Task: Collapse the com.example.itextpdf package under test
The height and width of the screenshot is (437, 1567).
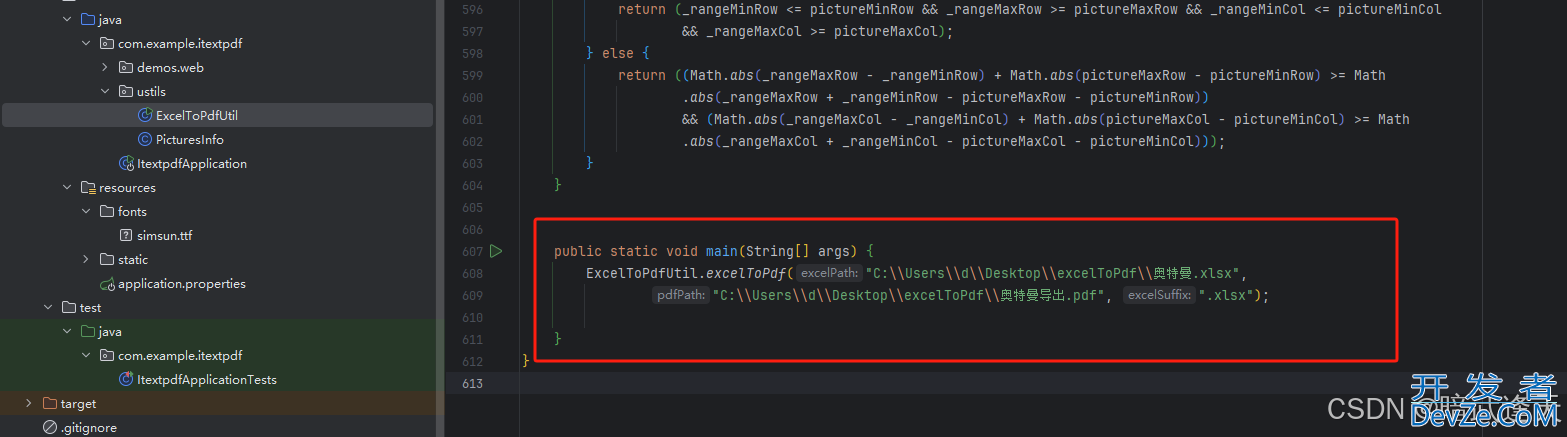Action: (x=87, y=355)
